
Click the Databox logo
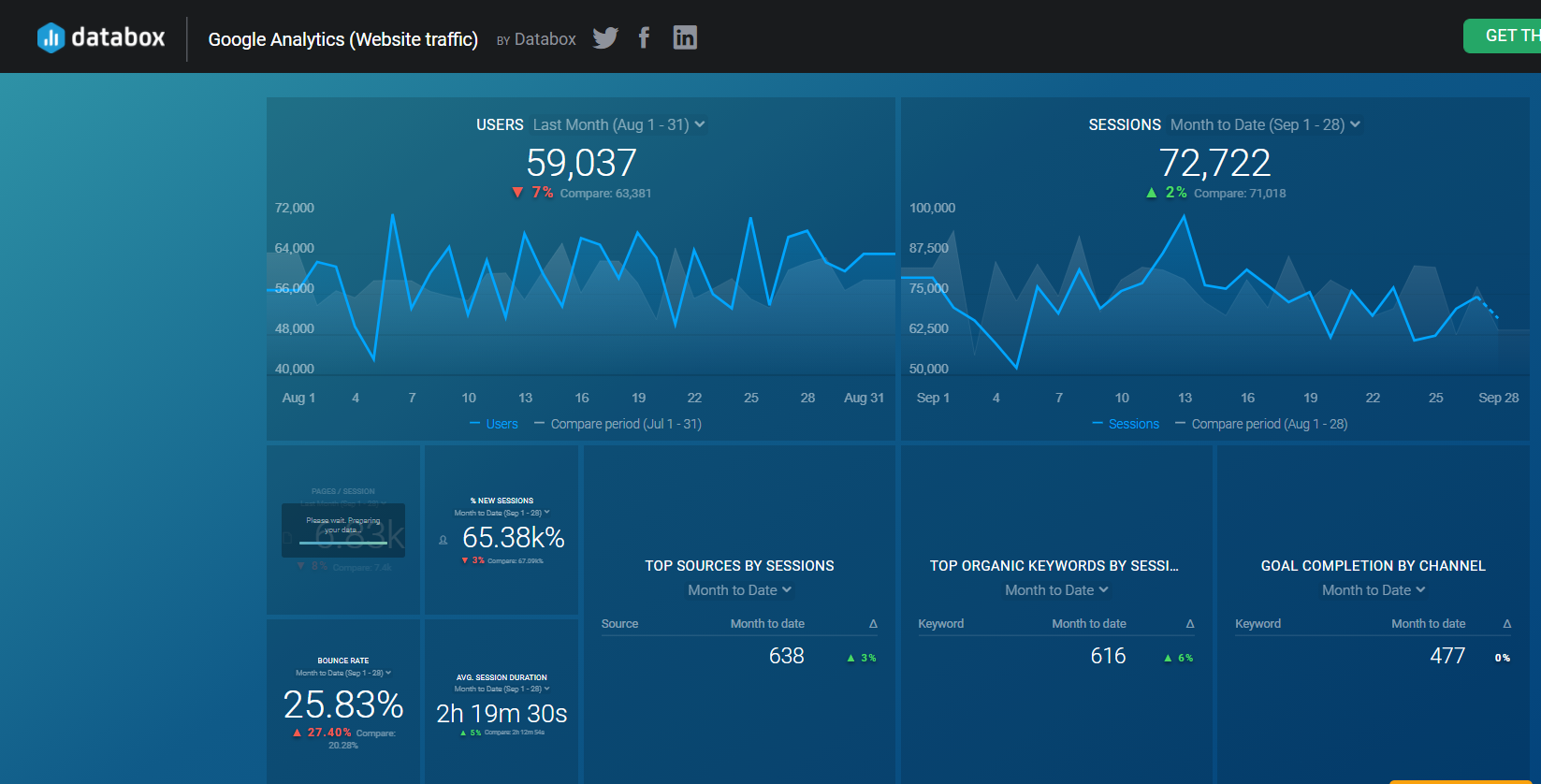pyautogui.click(x=101, y=37)
